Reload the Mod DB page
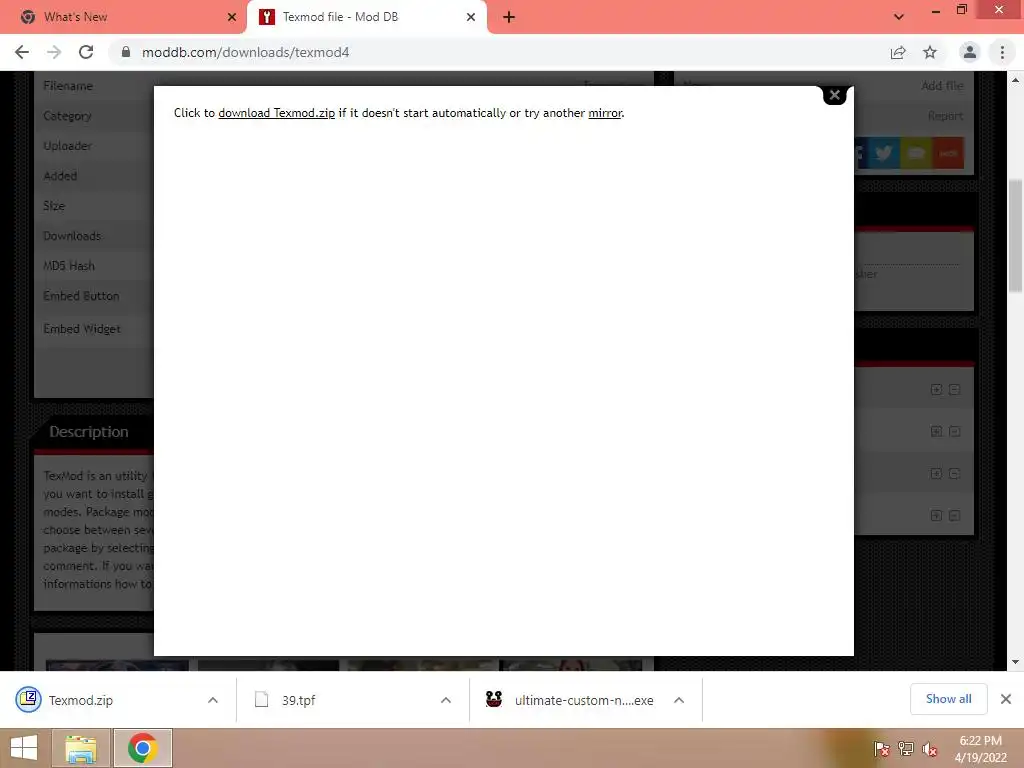This screenshot has height=768, width=1024. (x=86, y=52)
